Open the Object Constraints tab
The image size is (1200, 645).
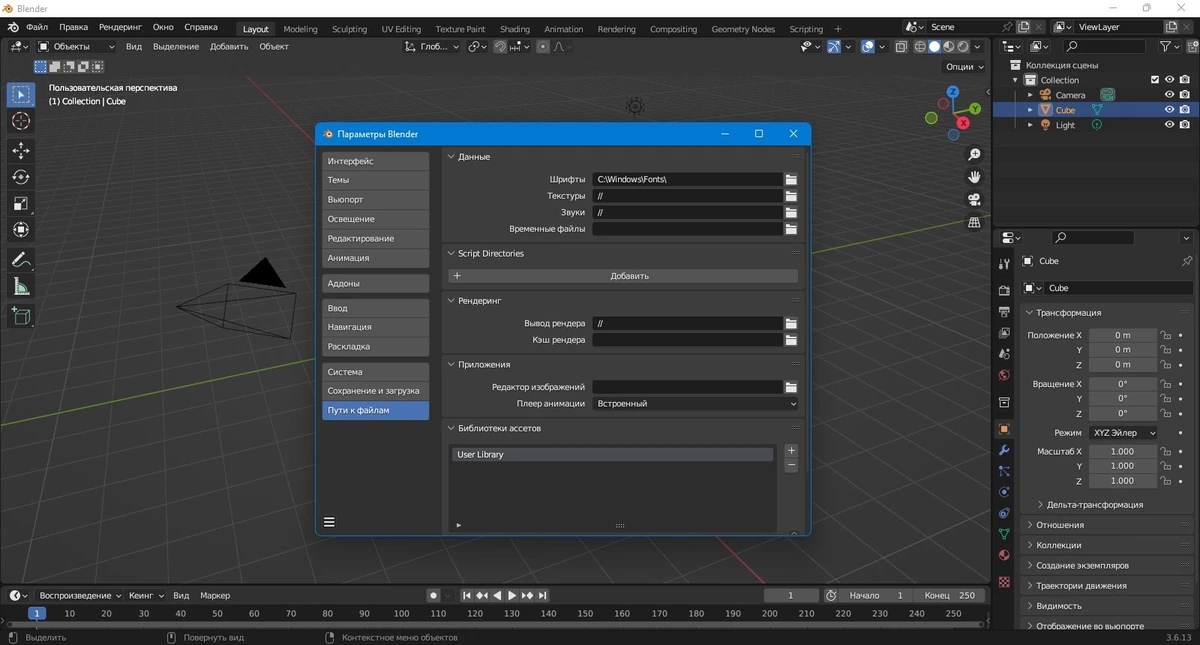click(x=1004, y=513)
